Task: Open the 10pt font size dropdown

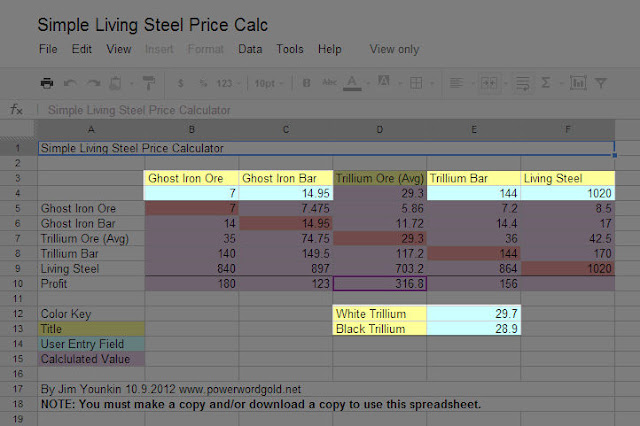Action: 268,83
